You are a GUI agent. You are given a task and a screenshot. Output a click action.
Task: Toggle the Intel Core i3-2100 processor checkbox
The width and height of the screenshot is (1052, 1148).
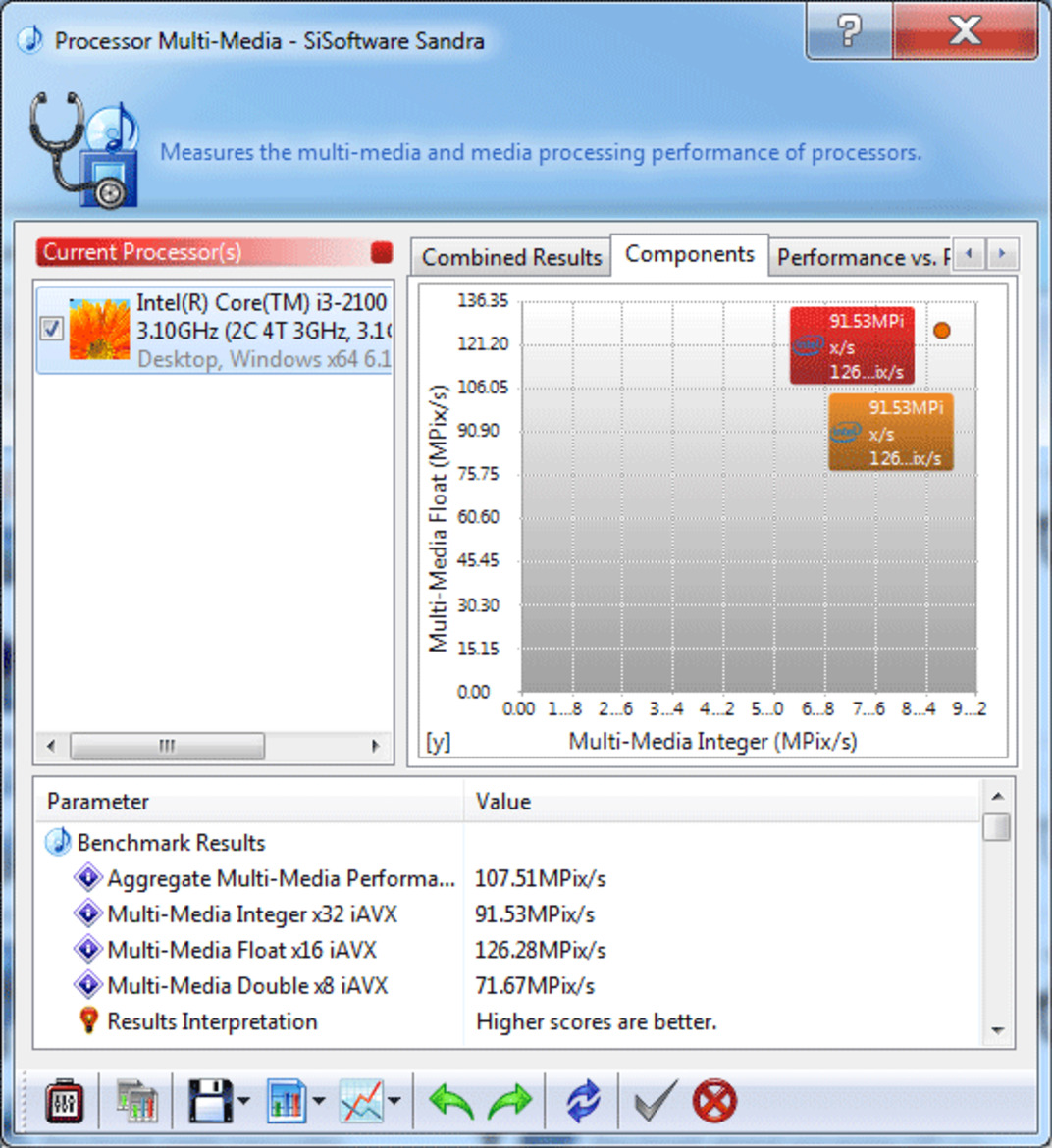(51, 328)
